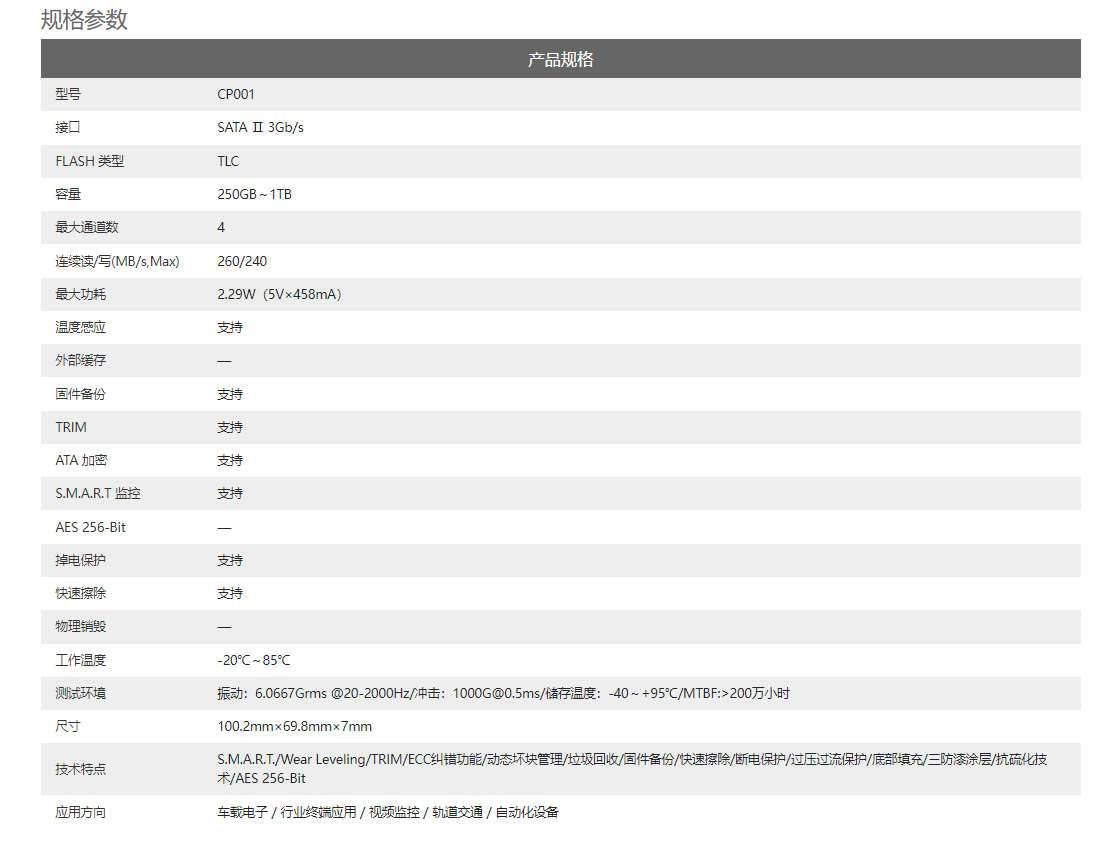Select the 'SATA II 3Gb/s' interface value
This screenshot has height=842, width=1101.
(x=261, y=127)
